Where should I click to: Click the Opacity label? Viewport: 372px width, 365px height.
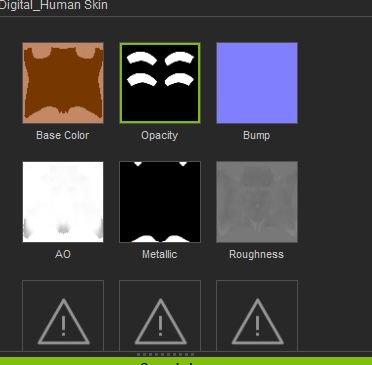(160, 135)
